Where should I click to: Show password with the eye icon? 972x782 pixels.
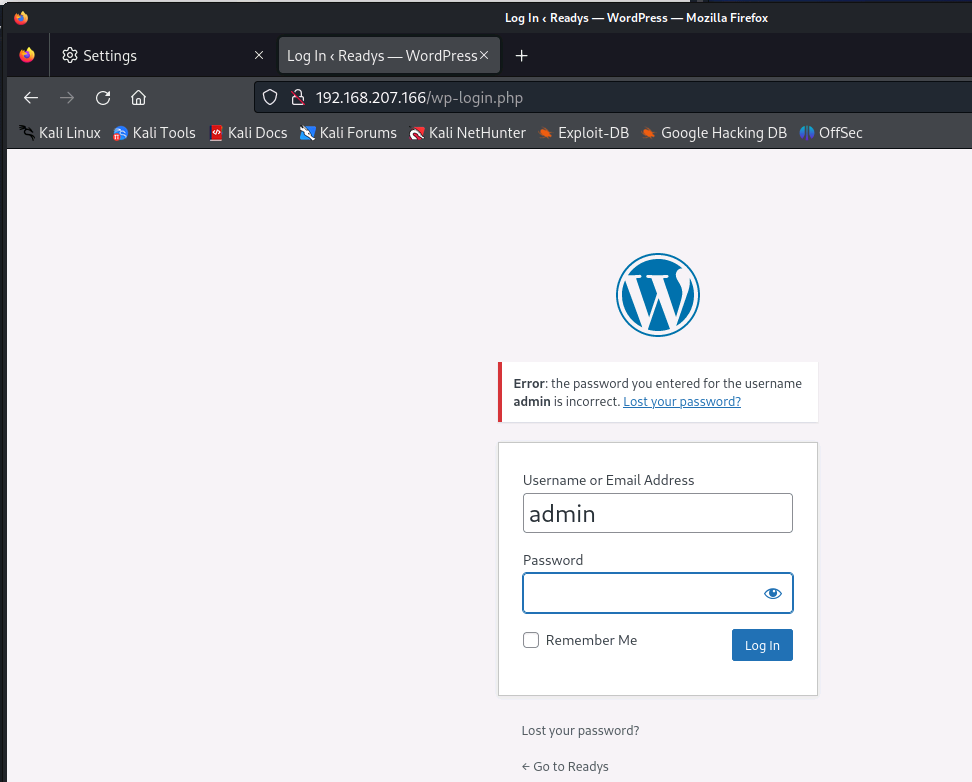coord(772,593)
